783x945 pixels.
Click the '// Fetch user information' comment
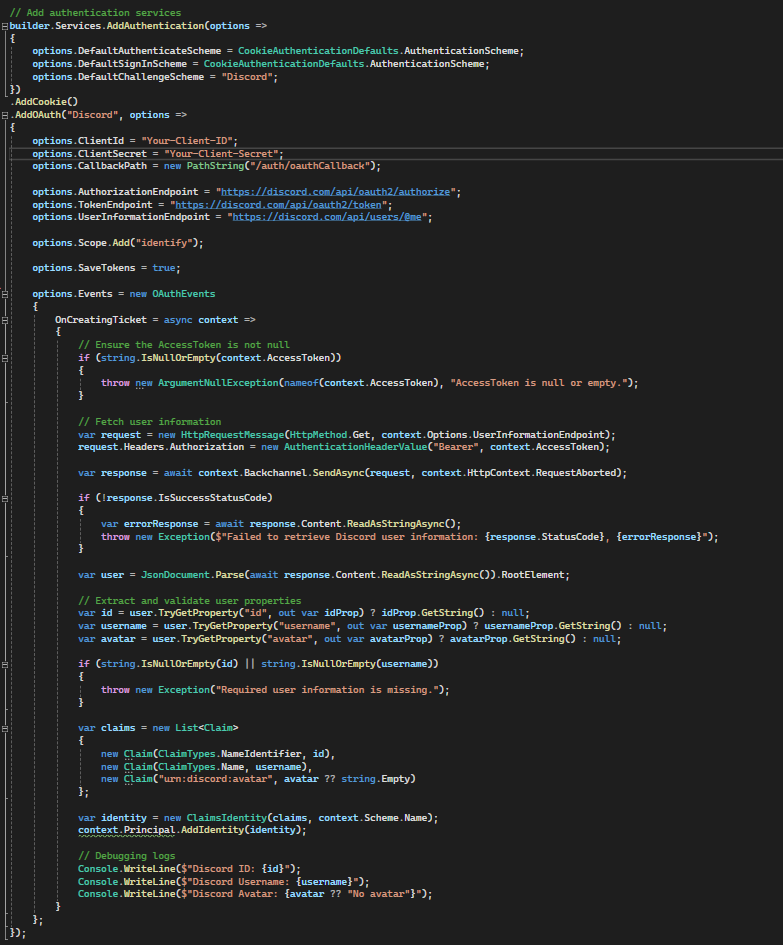(x=149, y=422)
